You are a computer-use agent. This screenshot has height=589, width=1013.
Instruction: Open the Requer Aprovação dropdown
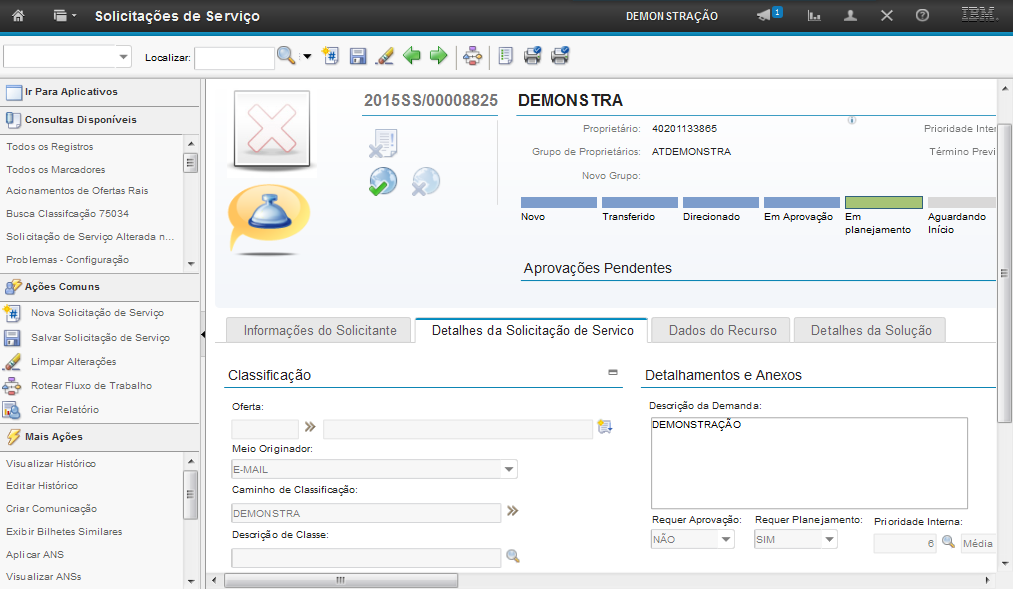click(726, 540)
